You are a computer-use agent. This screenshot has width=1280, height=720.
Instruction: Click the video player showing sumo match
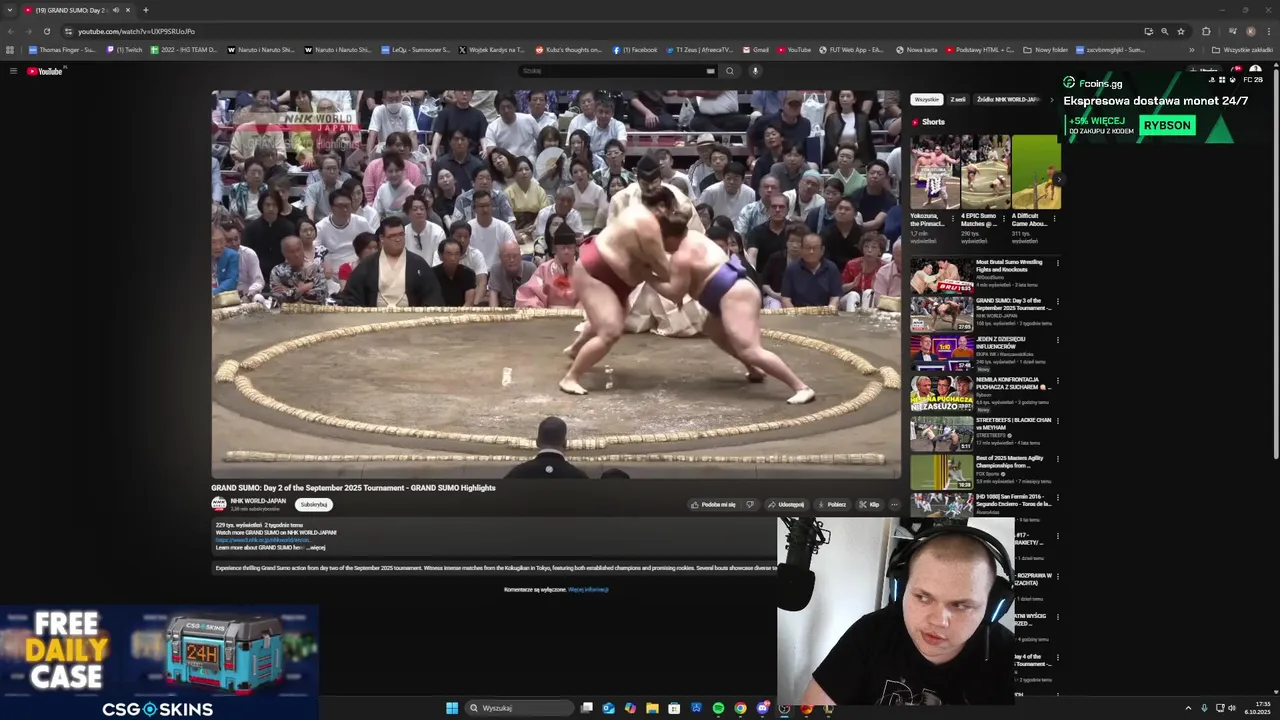click(x=556, y=285)
